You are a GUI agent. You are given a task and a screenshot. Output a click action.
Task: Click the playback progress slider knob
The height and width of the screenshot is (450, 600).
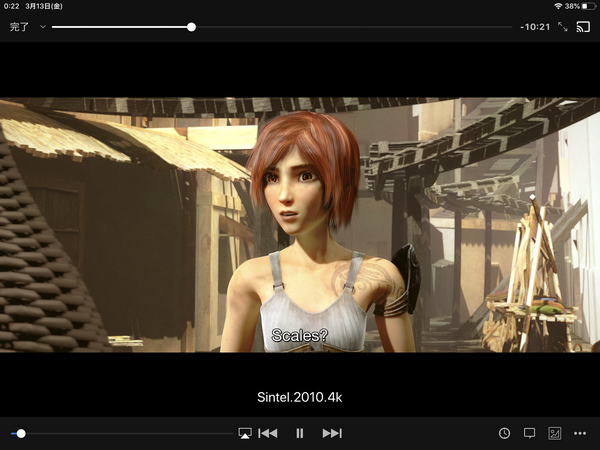tap(191, 27)
